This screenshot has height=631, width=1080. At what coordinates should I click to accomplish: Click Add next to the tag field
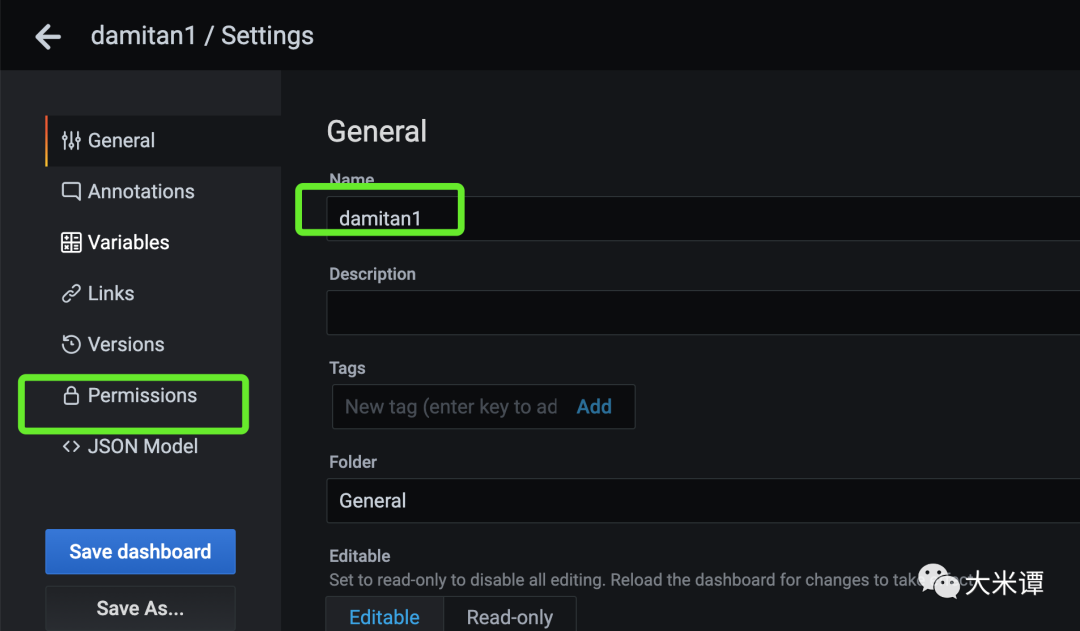tap(594, 406)
